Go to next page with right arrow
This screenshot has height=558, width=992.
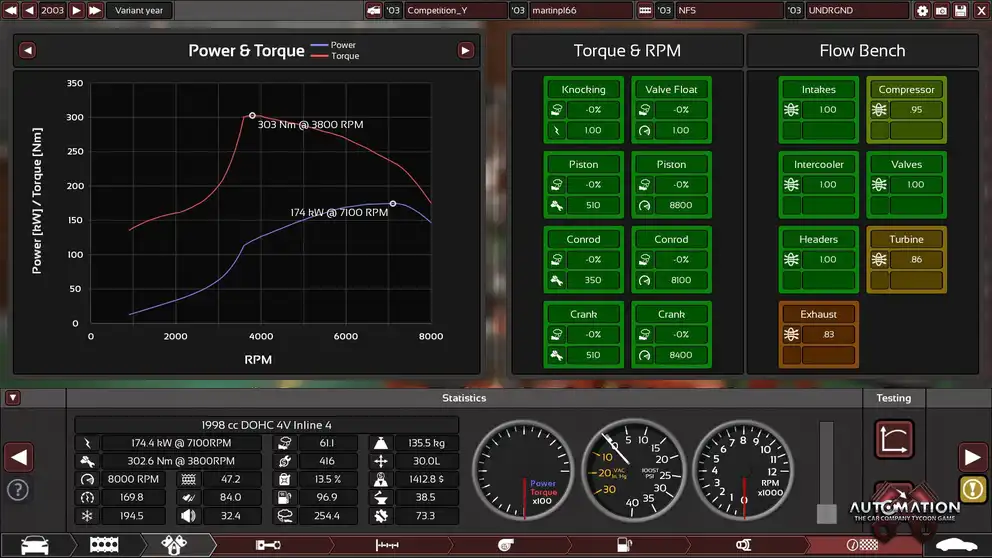pos(973,458)
